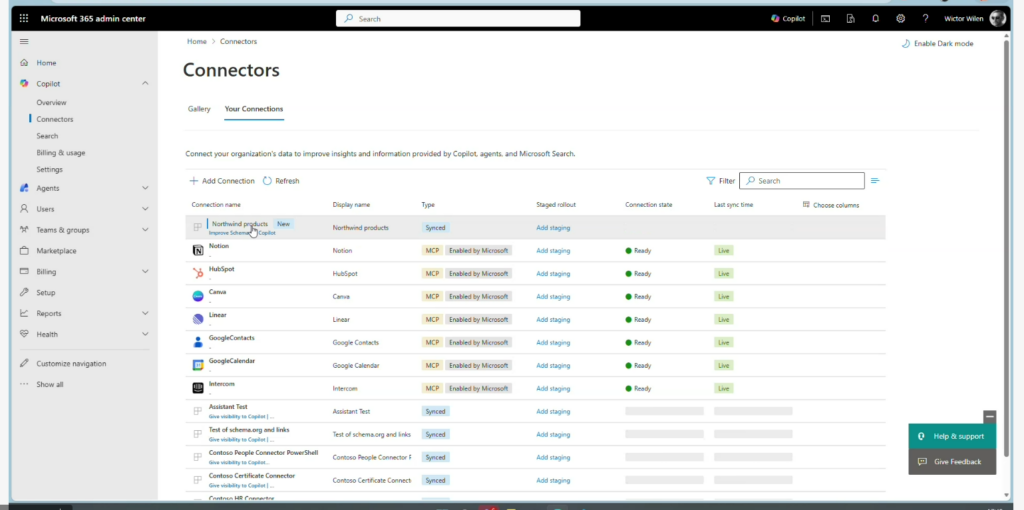
Task: Click the Copilot button in top bar
Action: 788,18
